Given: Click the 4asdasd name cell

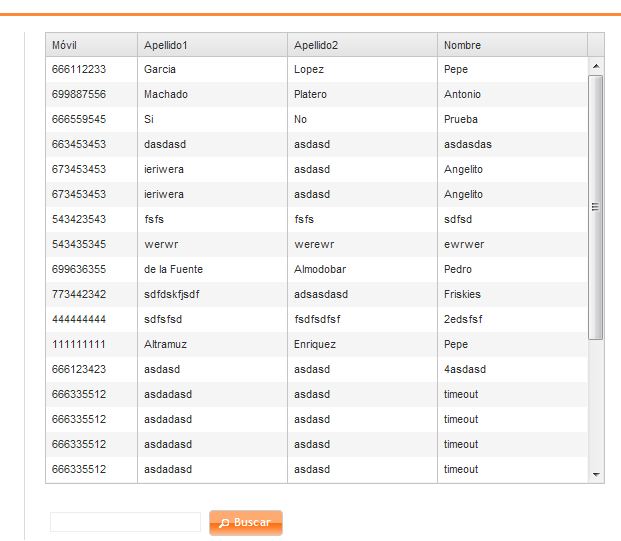Looking at the screenshot, I should (x=512, y=369).
